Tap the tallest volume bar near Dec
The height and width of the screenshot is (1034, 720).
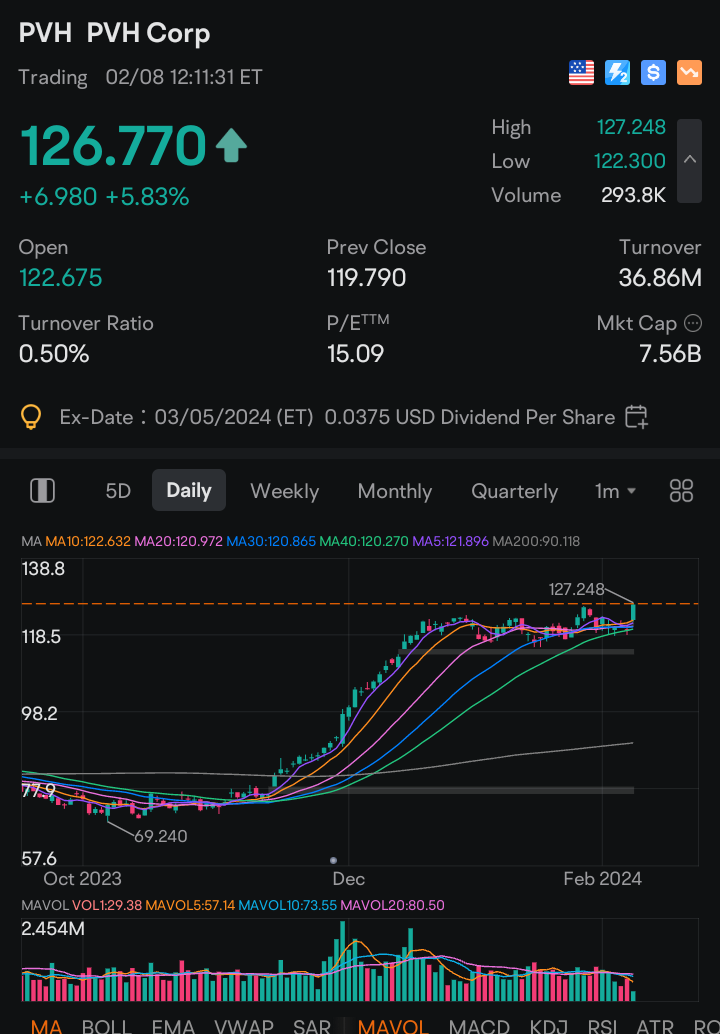coord(342,961)
